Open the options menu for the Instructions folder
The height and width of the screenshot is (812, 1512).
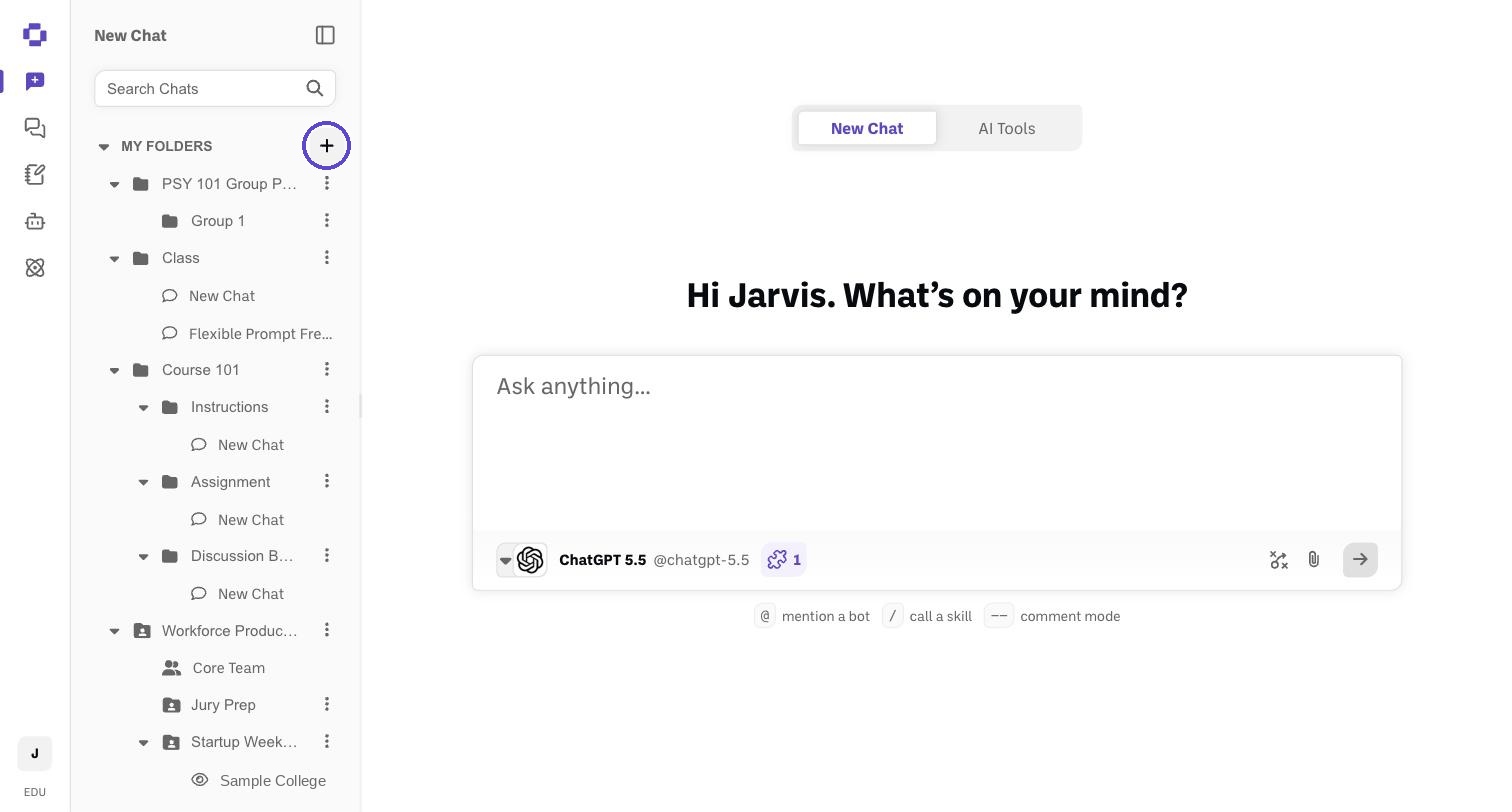326,406
